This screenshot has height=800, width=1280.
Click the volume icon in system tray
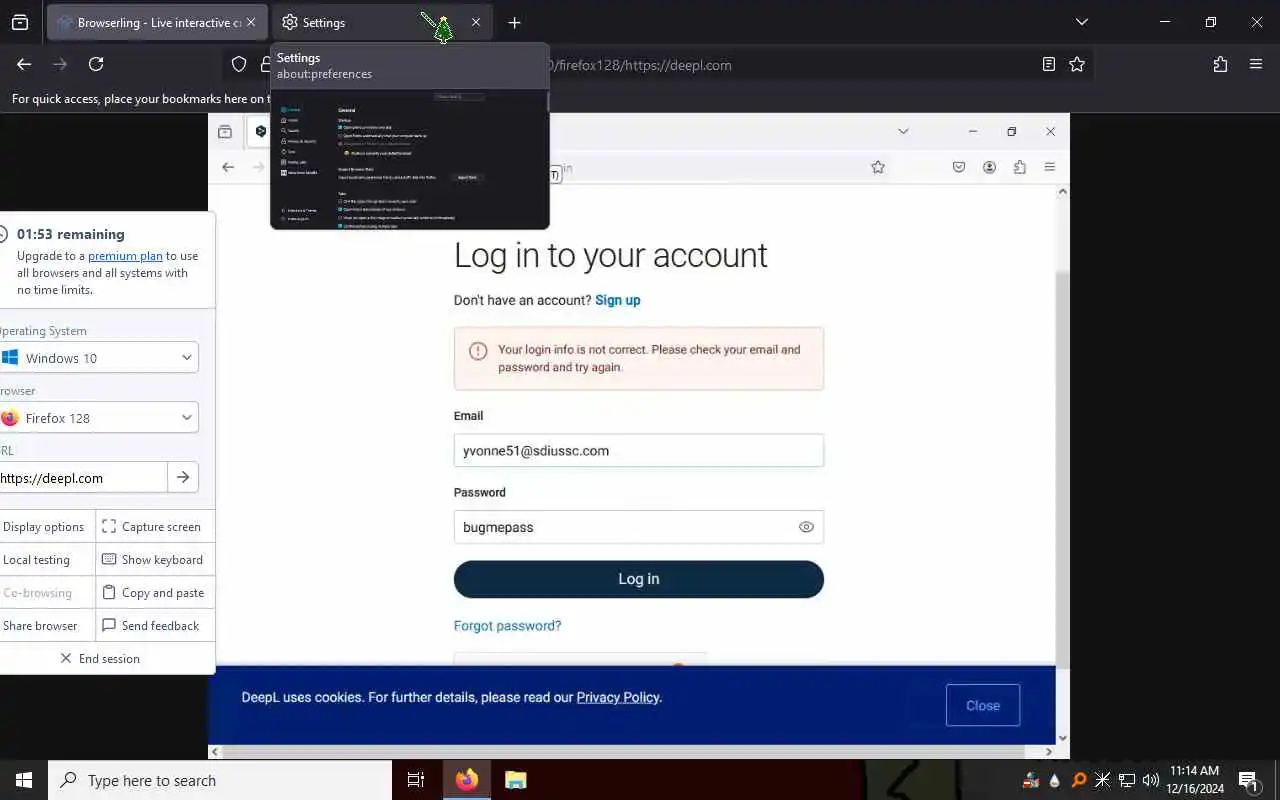pyautogui.click(x=1150, y=780)
